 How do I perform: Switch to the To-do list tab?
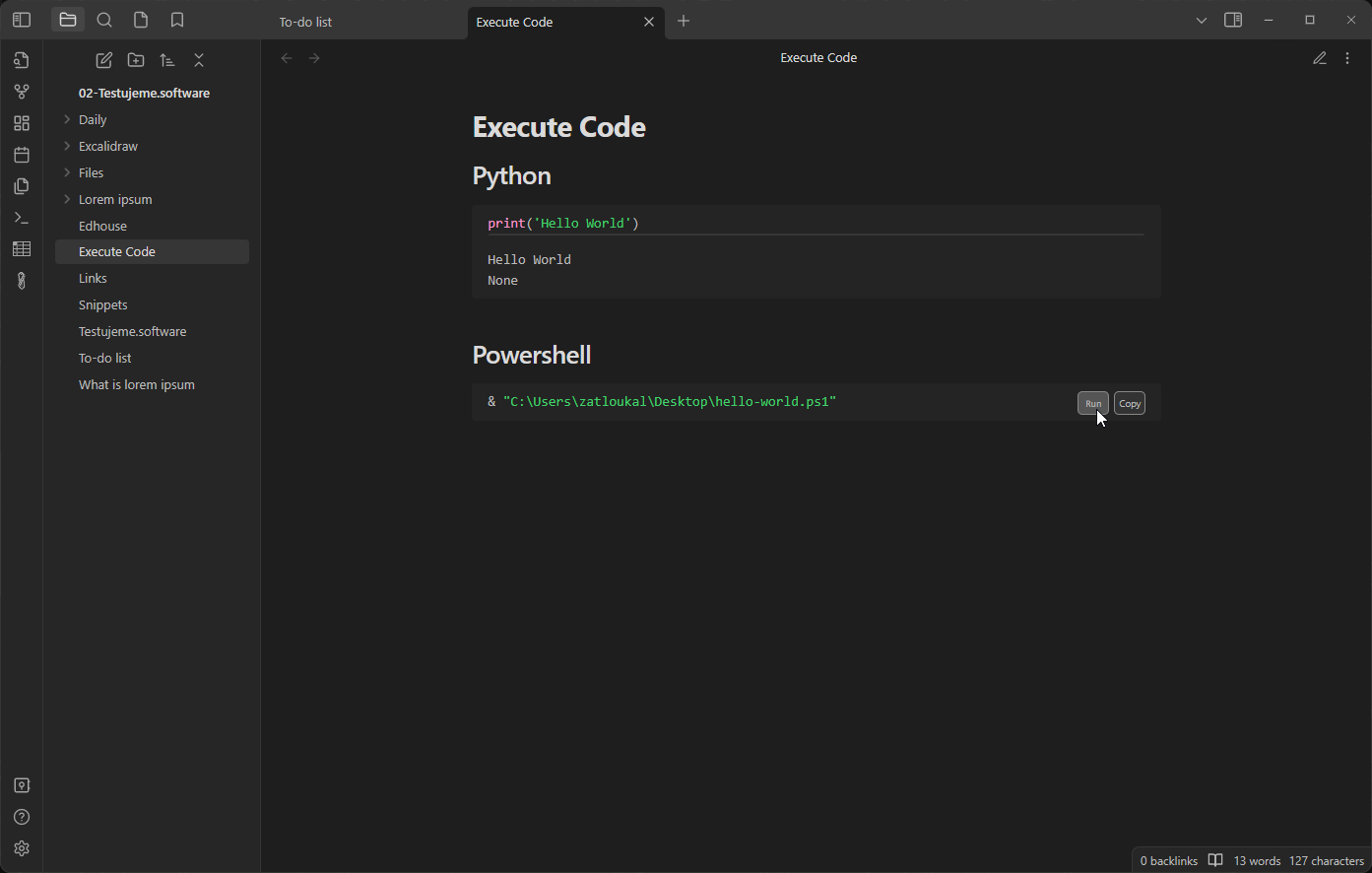(x=306, y=22)
